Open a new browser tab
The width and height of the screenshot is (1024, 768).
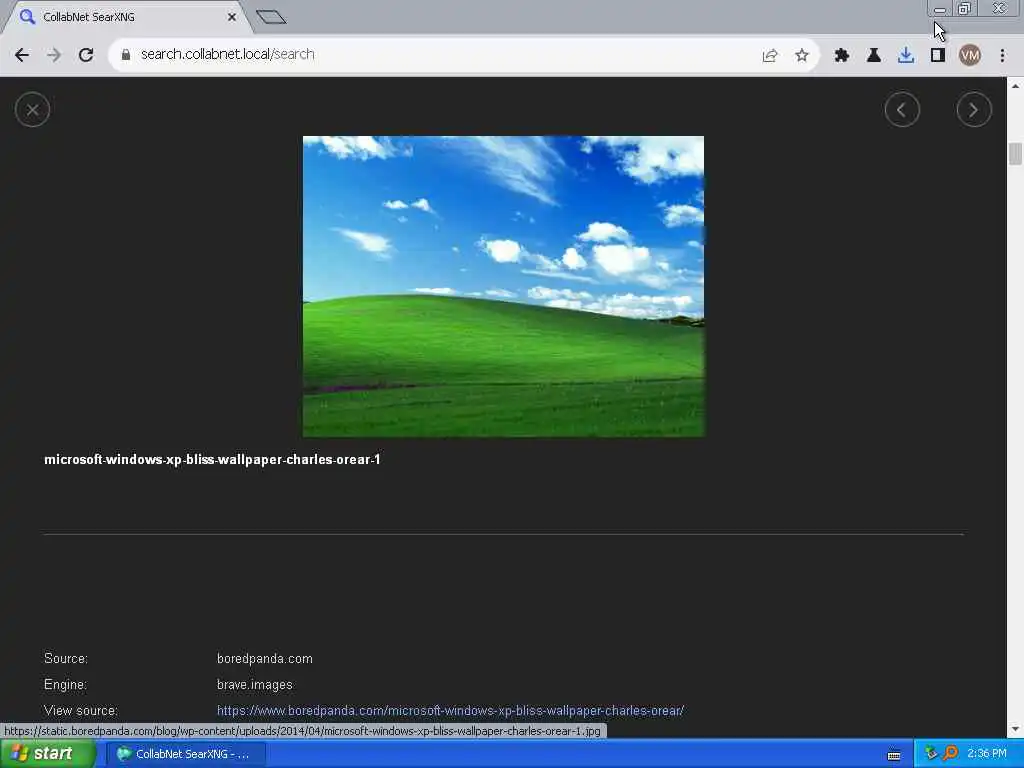[271, 17]
